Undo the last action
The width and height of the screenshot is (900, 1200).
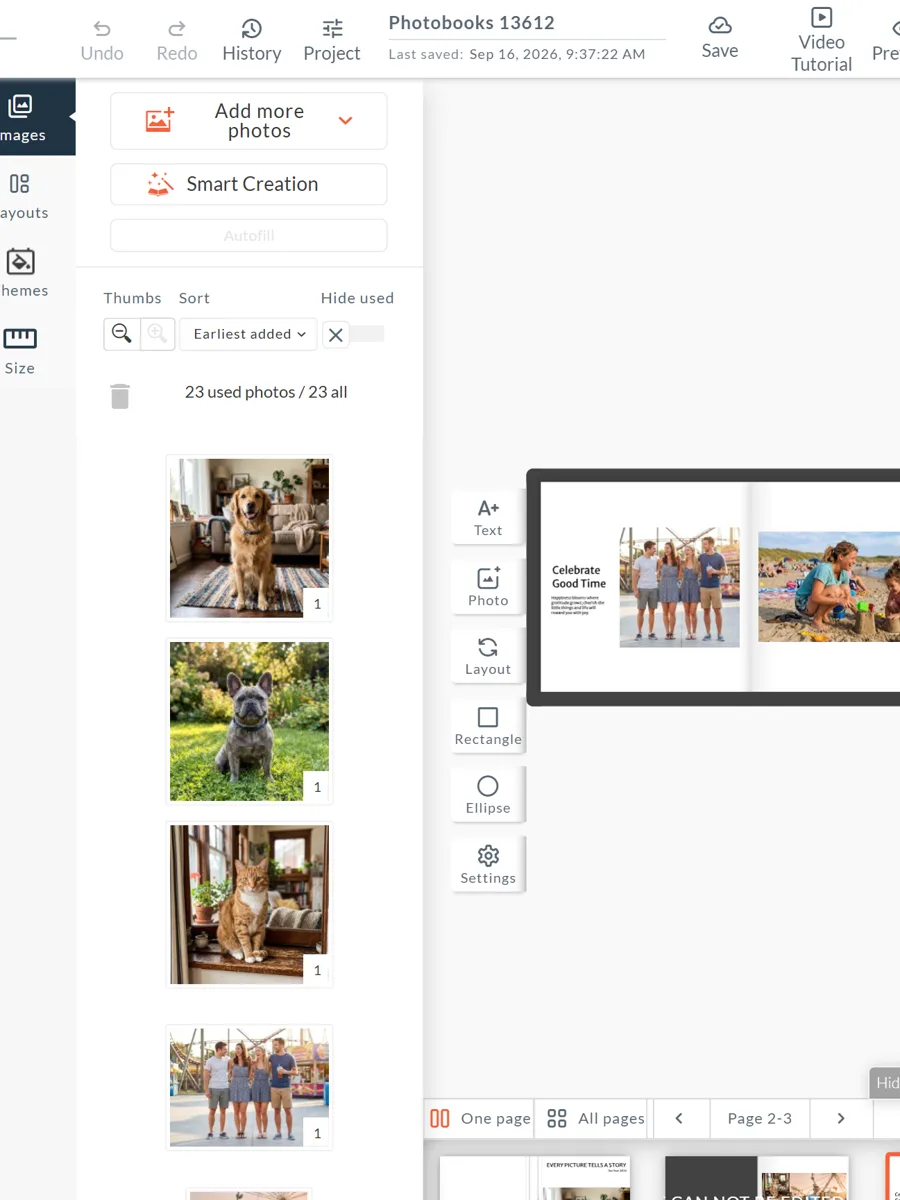(102, 40)
